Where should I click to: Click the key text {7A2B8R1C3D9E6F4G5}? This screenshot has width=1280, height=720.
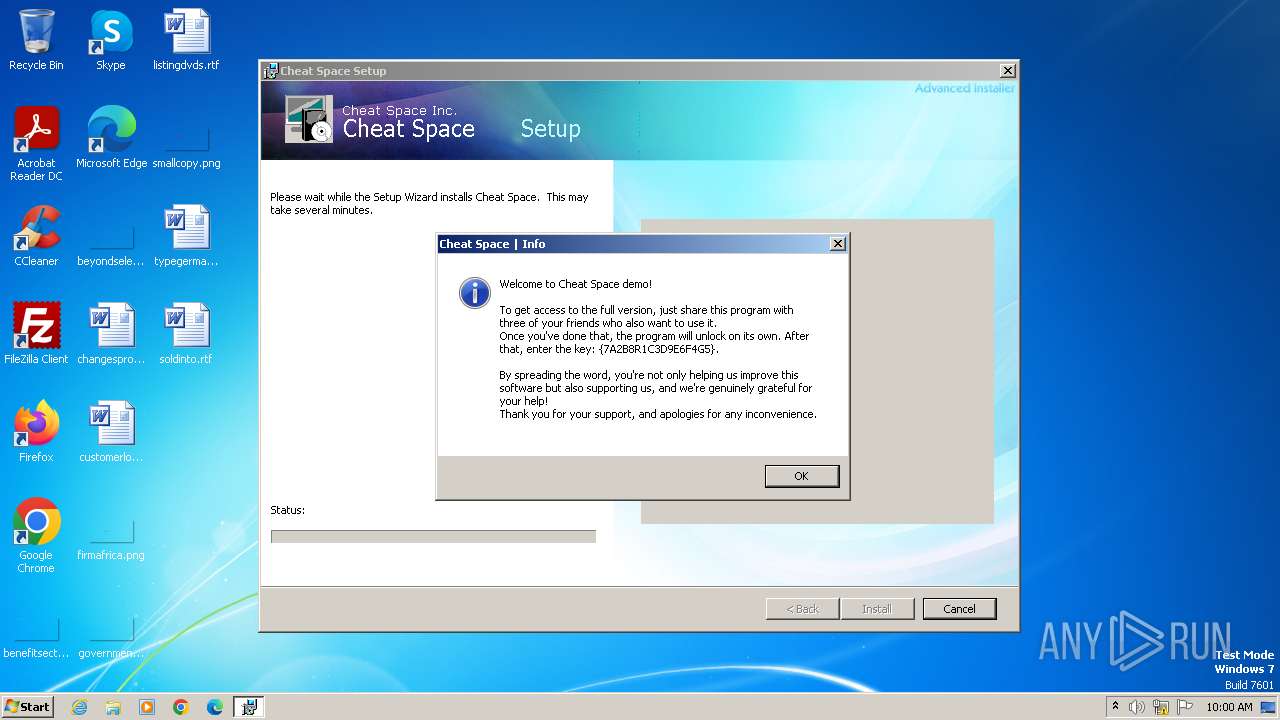point(657,349)
